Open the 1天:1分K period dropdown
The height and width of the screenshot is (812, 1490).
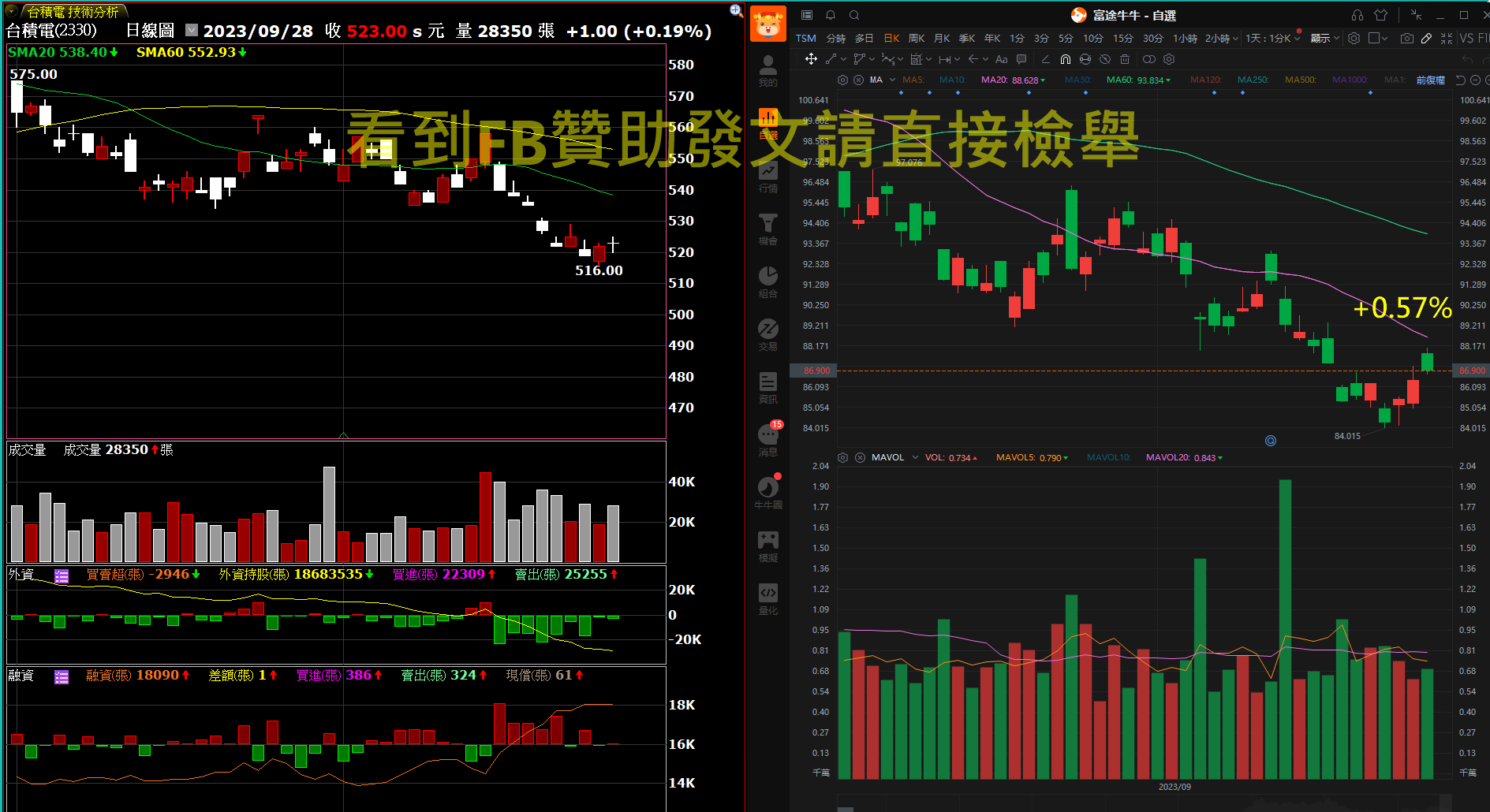point(1273,38)
